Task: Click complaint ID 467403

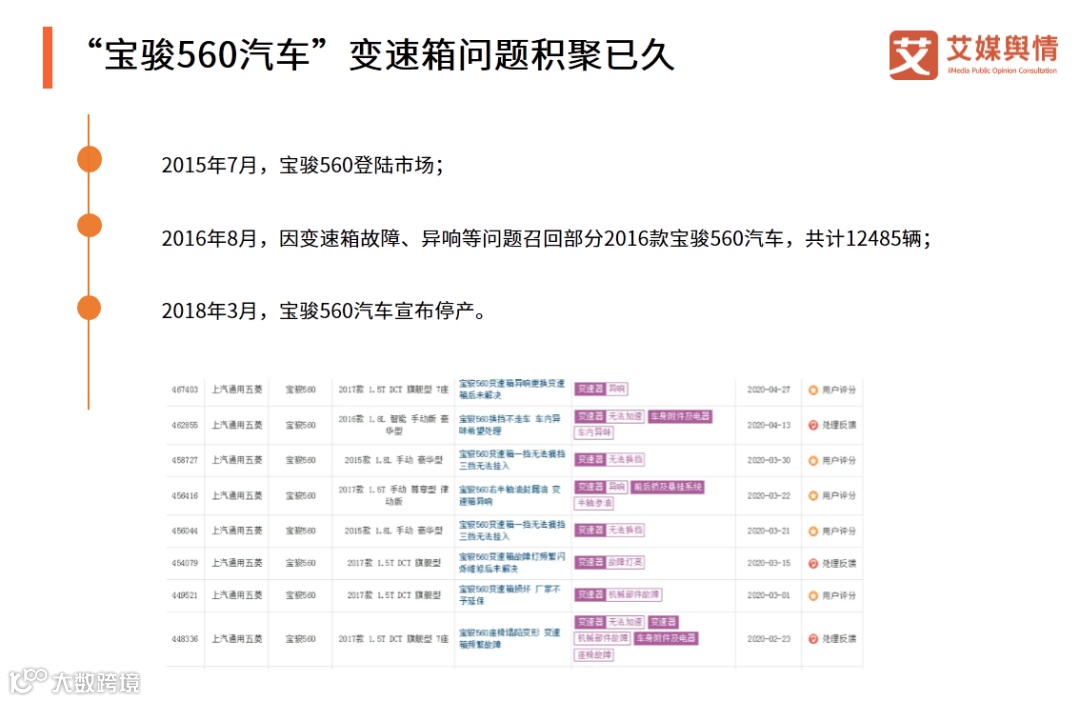Action: pyautogui.click(x=185, y=390)
